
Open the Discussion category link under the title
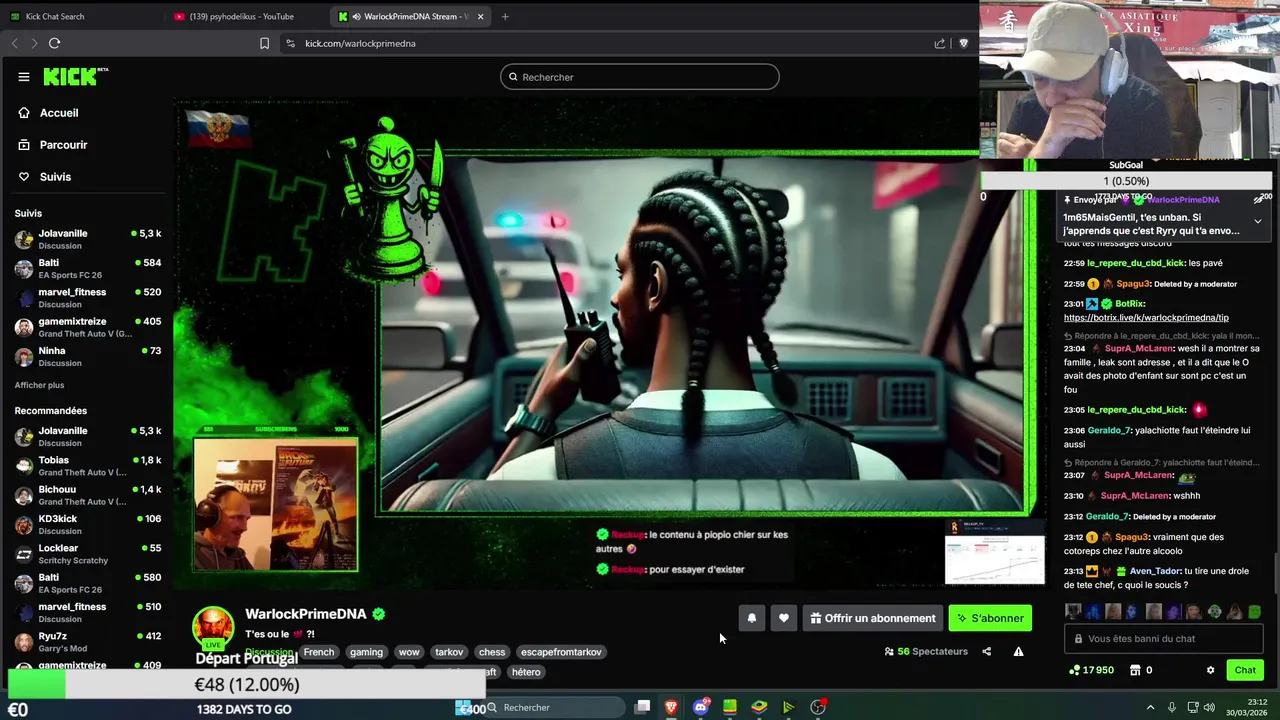tap(269, 652)
